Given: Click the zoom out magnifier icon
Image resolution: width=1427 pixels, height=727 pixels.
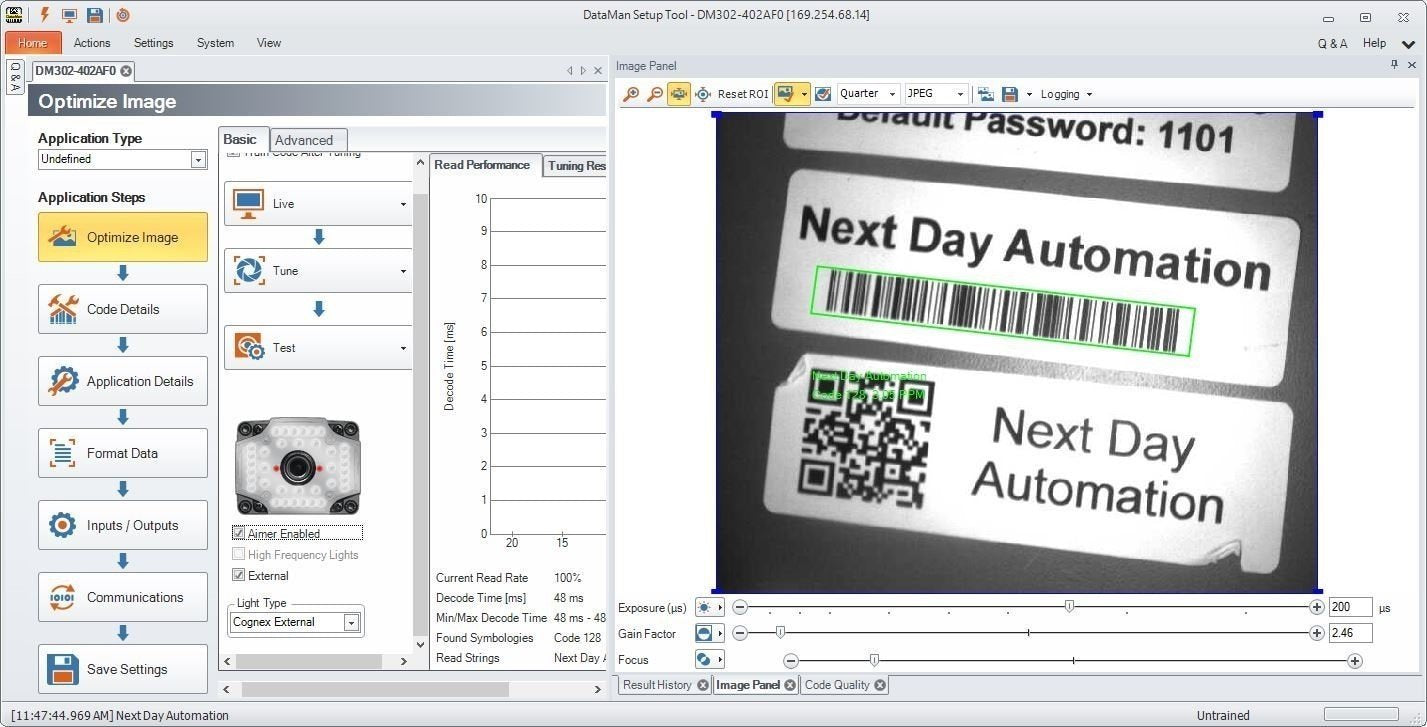Looking at the screenshot, I should point(655,94).
